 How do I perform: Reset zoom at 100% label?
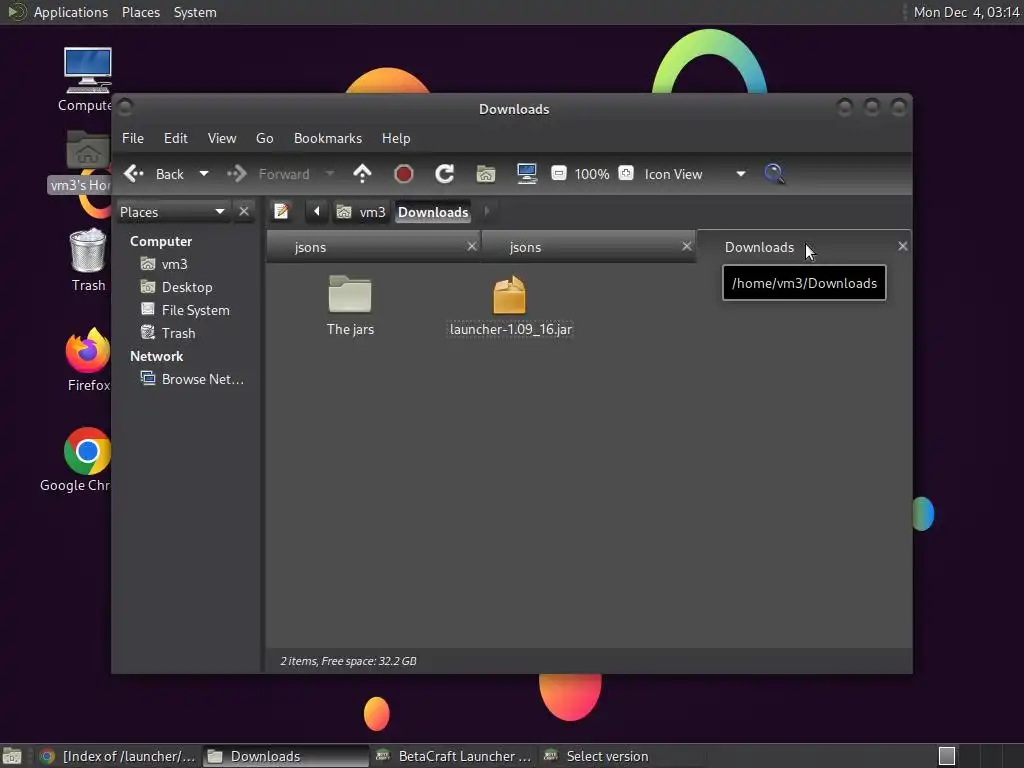tap(592, 174)
